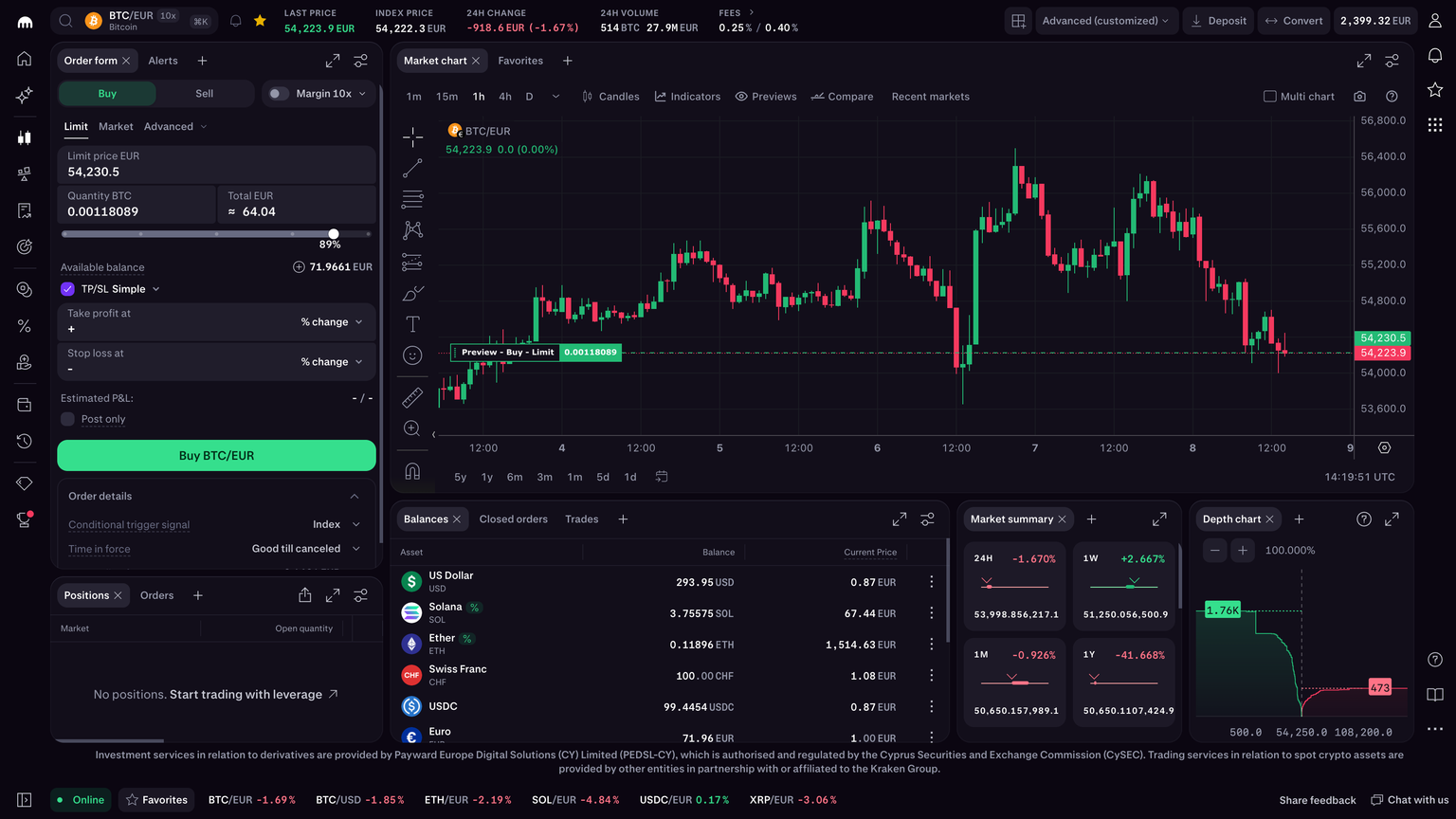This screenshot has width=1456, height=819.
Task: Toggle the favorite star for BTC/EUR
Action: 260,21
